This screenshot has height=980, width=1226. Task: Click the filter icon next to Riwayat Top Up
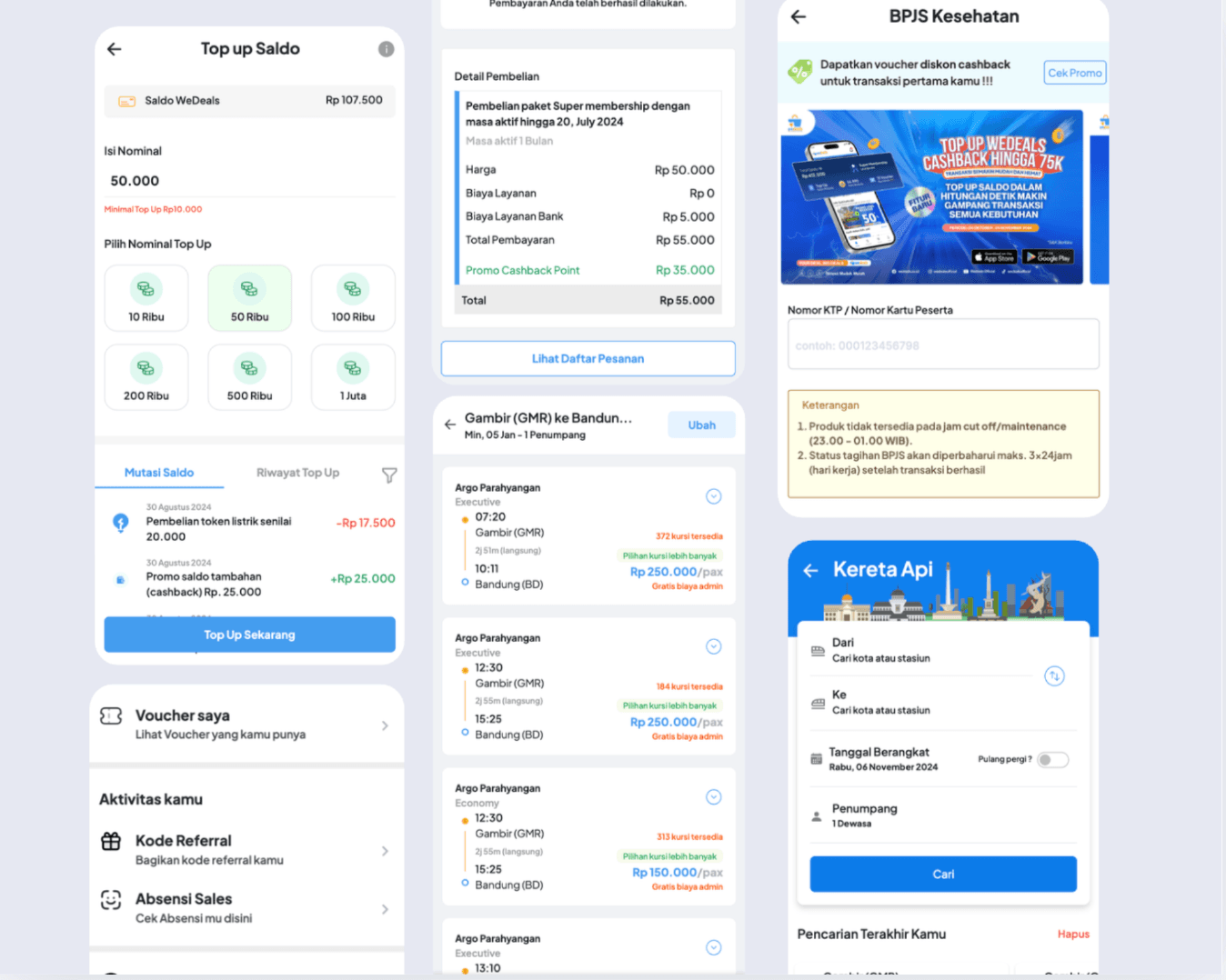coord(389,475)
